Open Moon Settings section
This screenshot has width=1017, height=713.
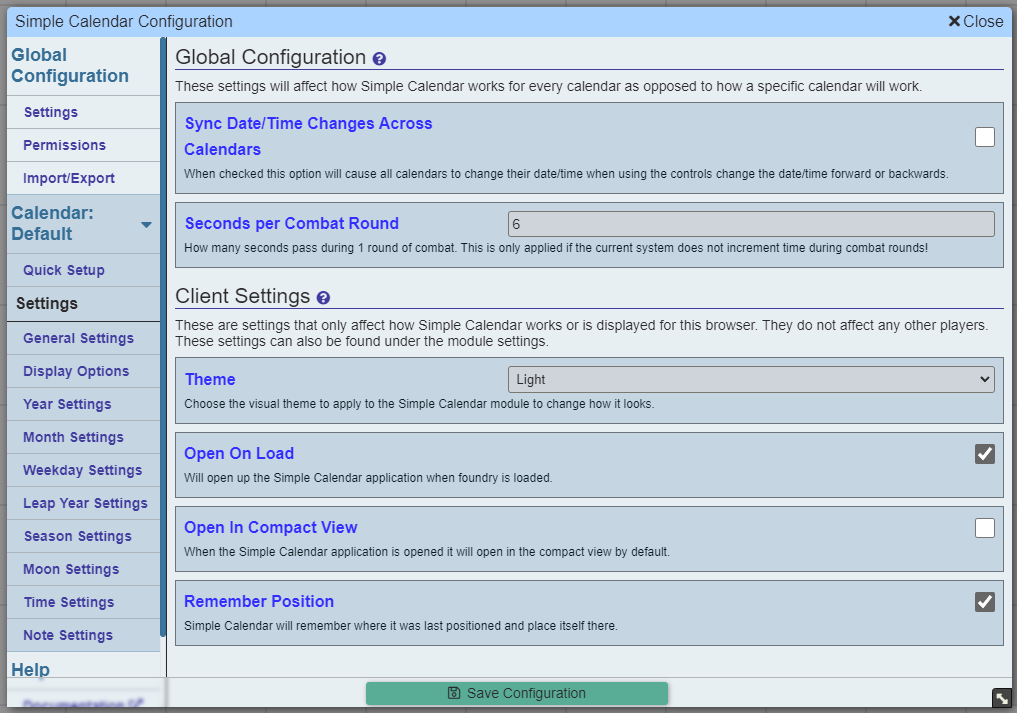(x=71, y=570)
